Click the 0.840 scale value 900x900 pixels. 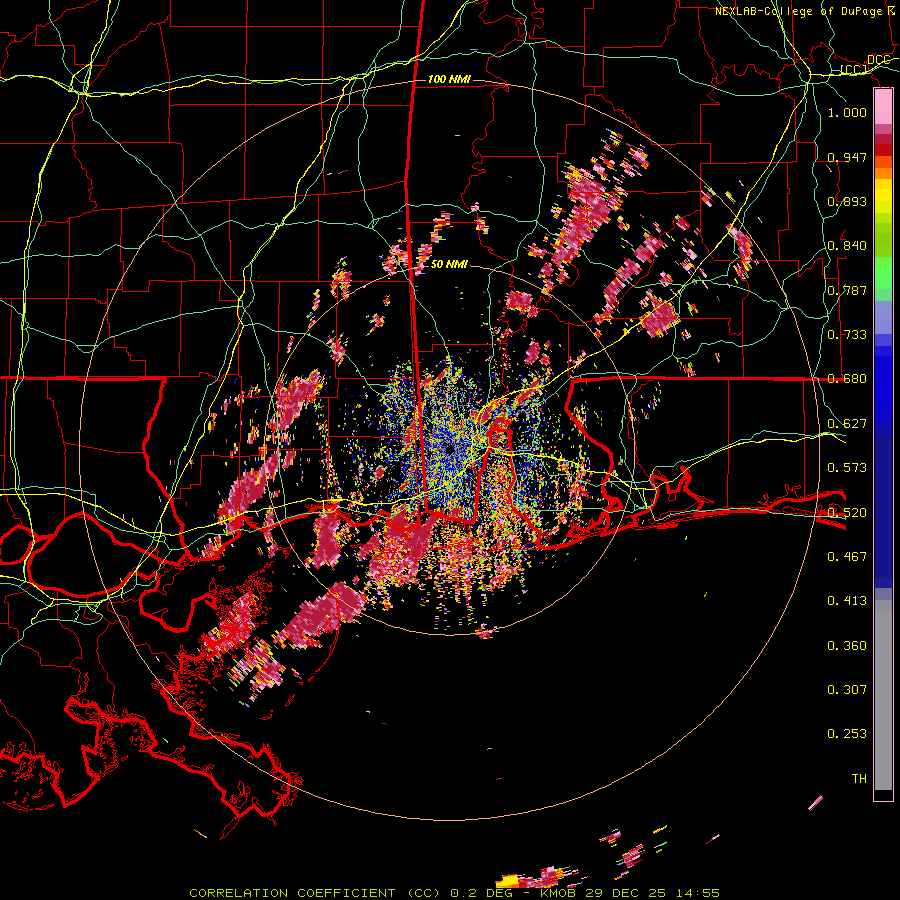click(847, 246)
